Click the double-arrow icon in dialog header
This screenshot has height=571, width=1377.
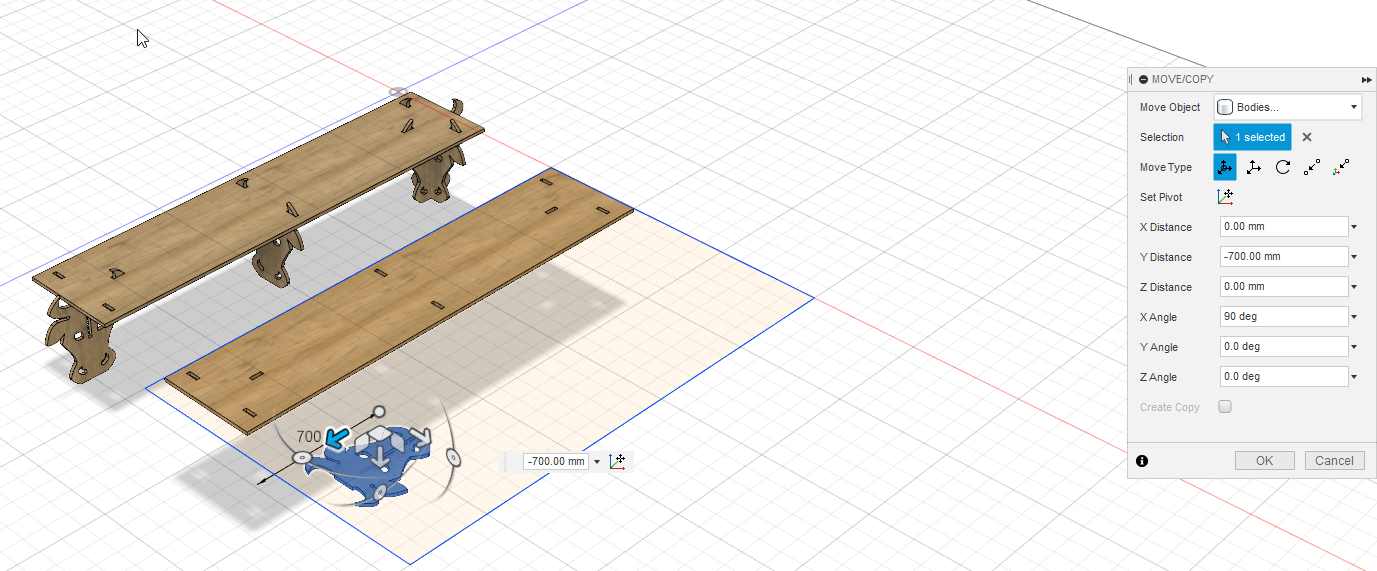[1366, 79]
